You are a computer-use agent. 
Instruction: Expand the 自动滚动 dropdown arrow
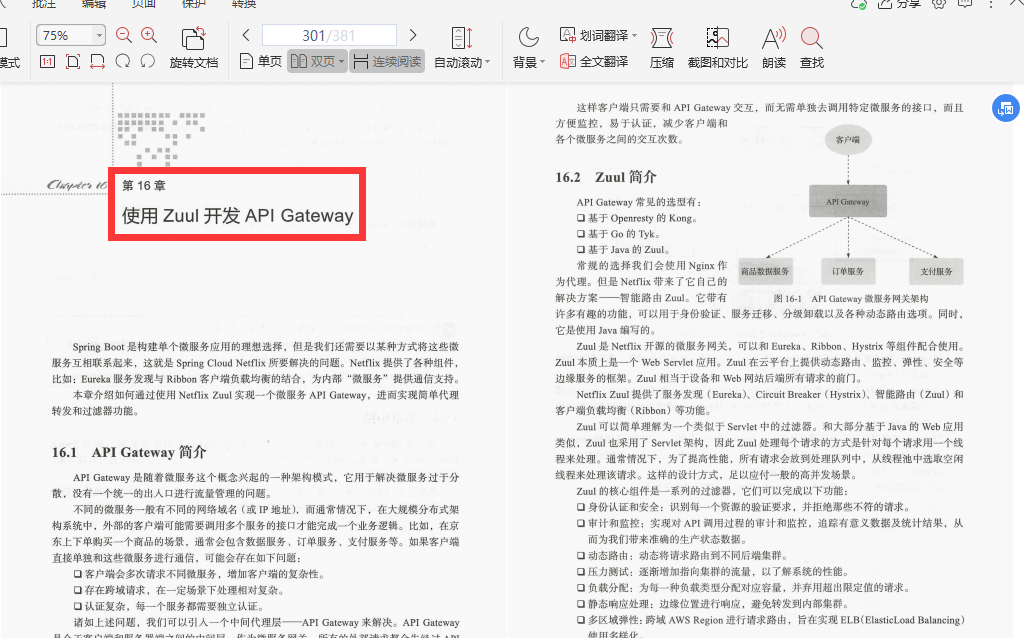[x=487, y=63]
